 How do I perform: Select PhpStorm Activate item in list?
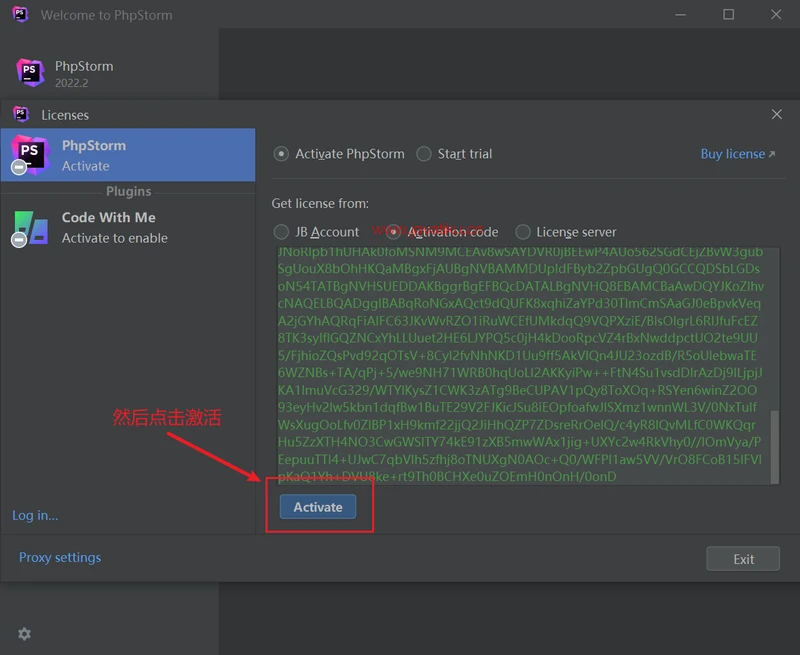click(x=128, y=155)
